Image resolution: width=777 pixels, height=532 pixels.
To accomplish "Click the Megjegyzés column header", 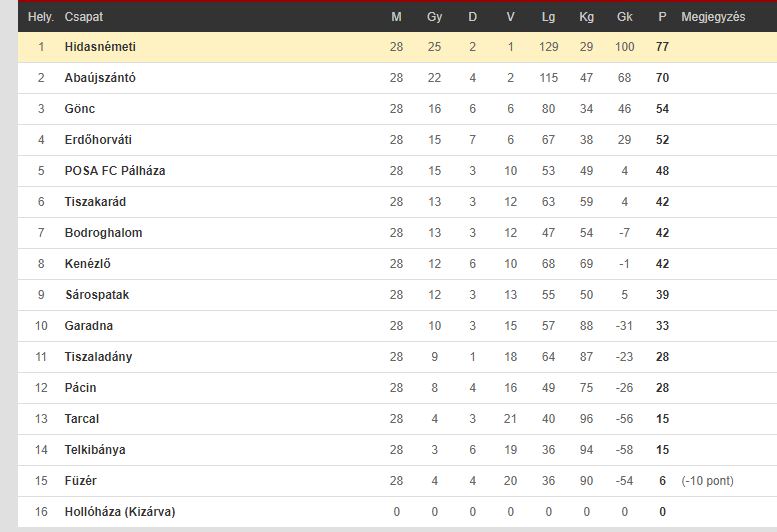I will [x=713, y=17].
